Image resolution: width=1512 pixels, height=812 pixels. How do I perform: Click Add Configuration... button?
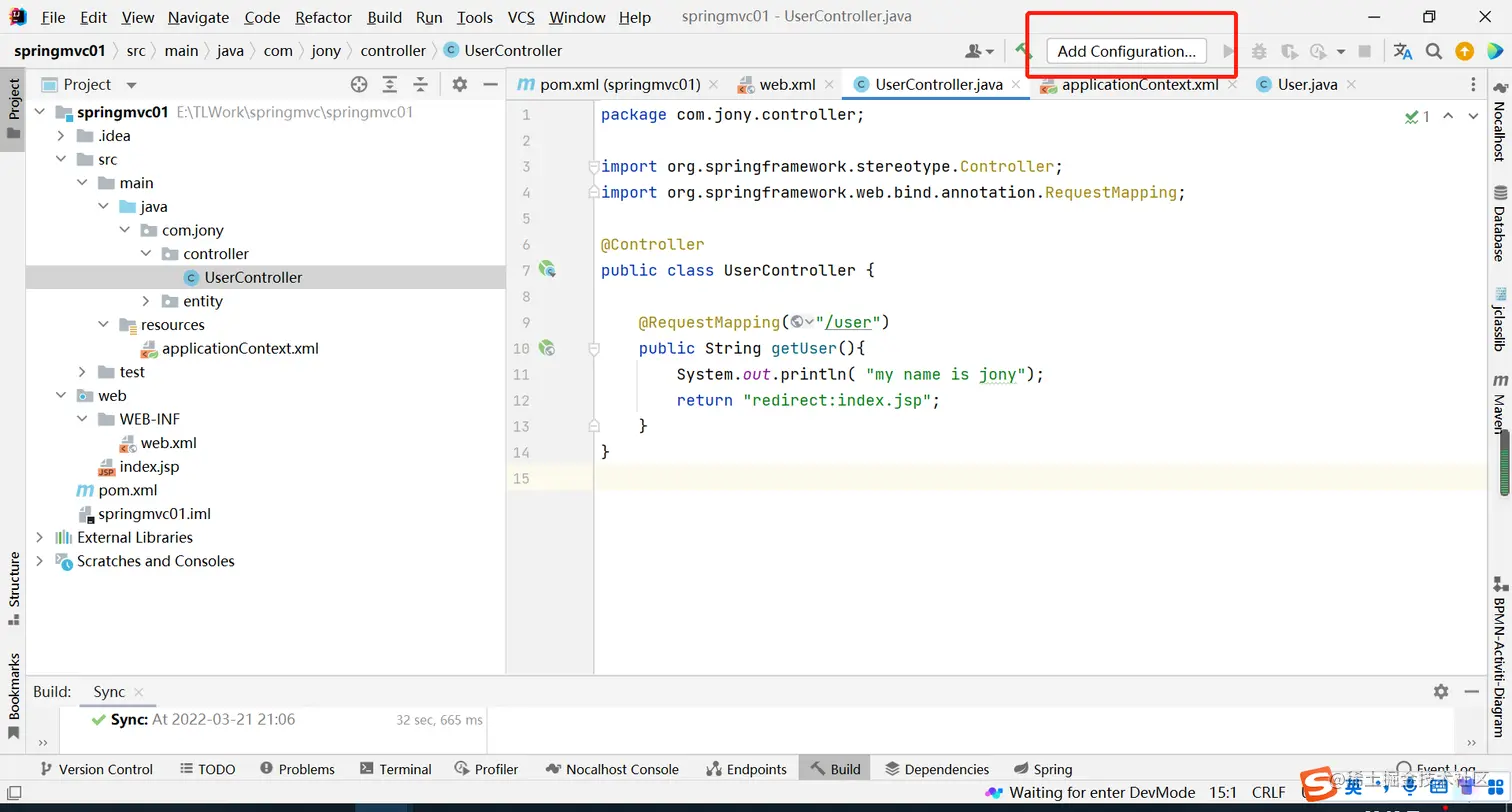click(1126, 51)
